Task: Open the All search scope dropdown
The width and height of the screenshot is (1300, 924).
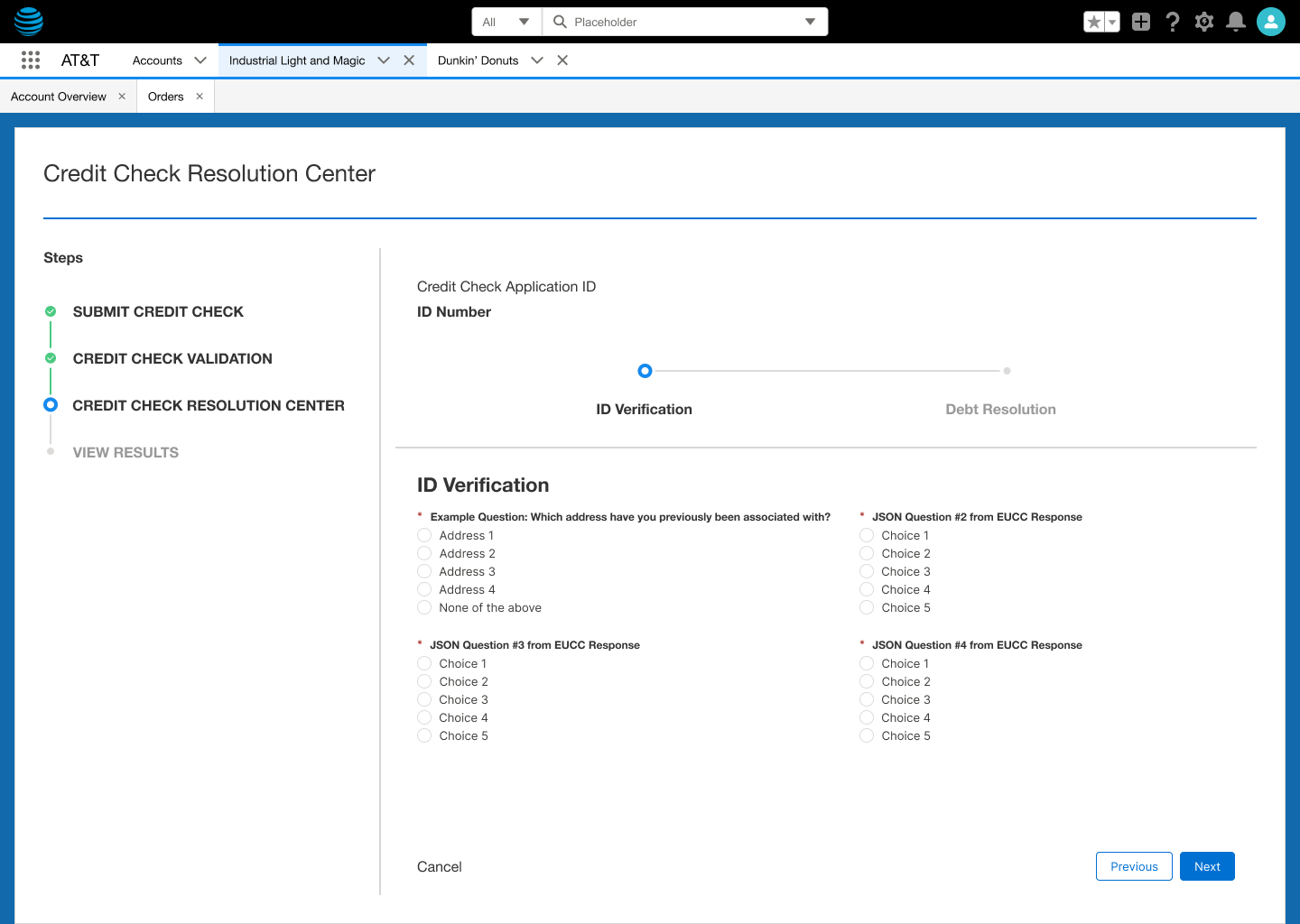Action: [506, 21]
